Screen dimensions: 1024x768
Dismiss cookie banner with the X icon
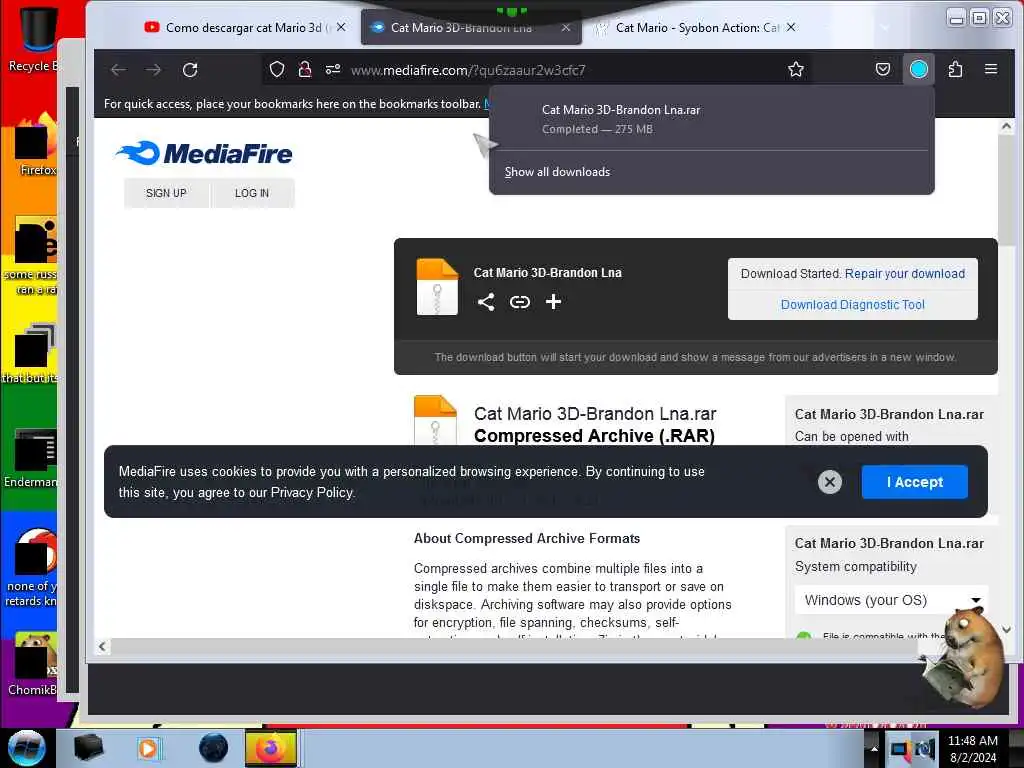click(x=830, y=482)
